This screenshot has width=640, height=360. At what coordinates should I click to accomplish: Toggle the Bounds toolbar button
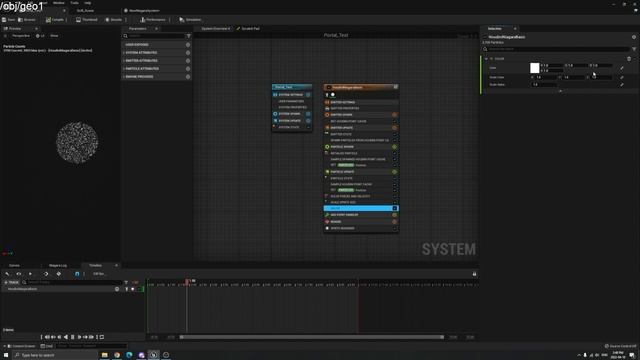[114, 20]
